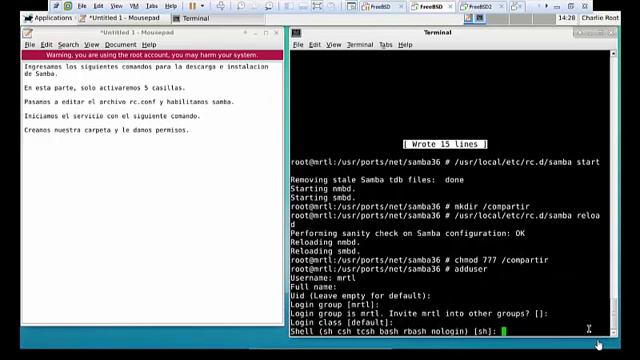Click first workspace switcher icon
The width and height of the screenshot is (640, 360).
(x=469, y=18)
